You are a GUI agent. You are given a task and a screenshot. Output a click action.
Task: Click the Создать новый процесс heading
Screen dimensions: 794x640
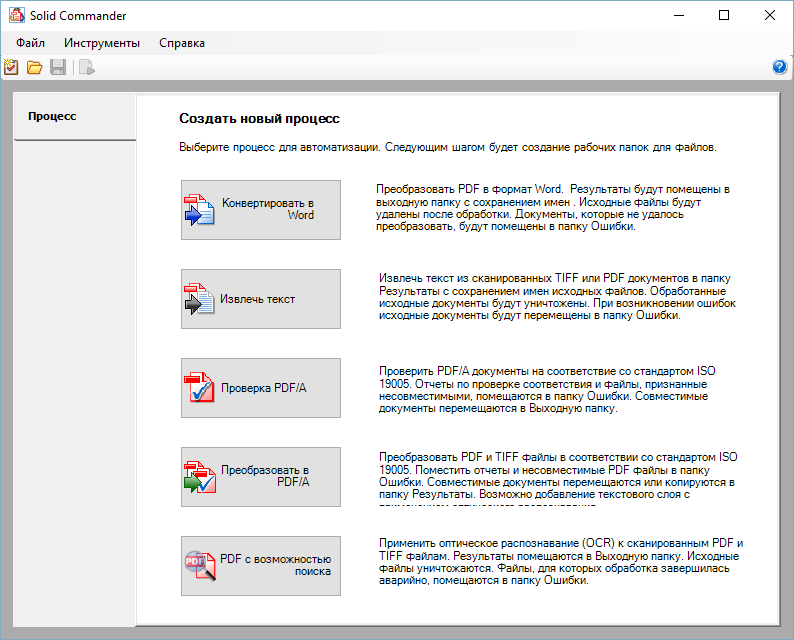pyautogui.click(x=259, y=118)
